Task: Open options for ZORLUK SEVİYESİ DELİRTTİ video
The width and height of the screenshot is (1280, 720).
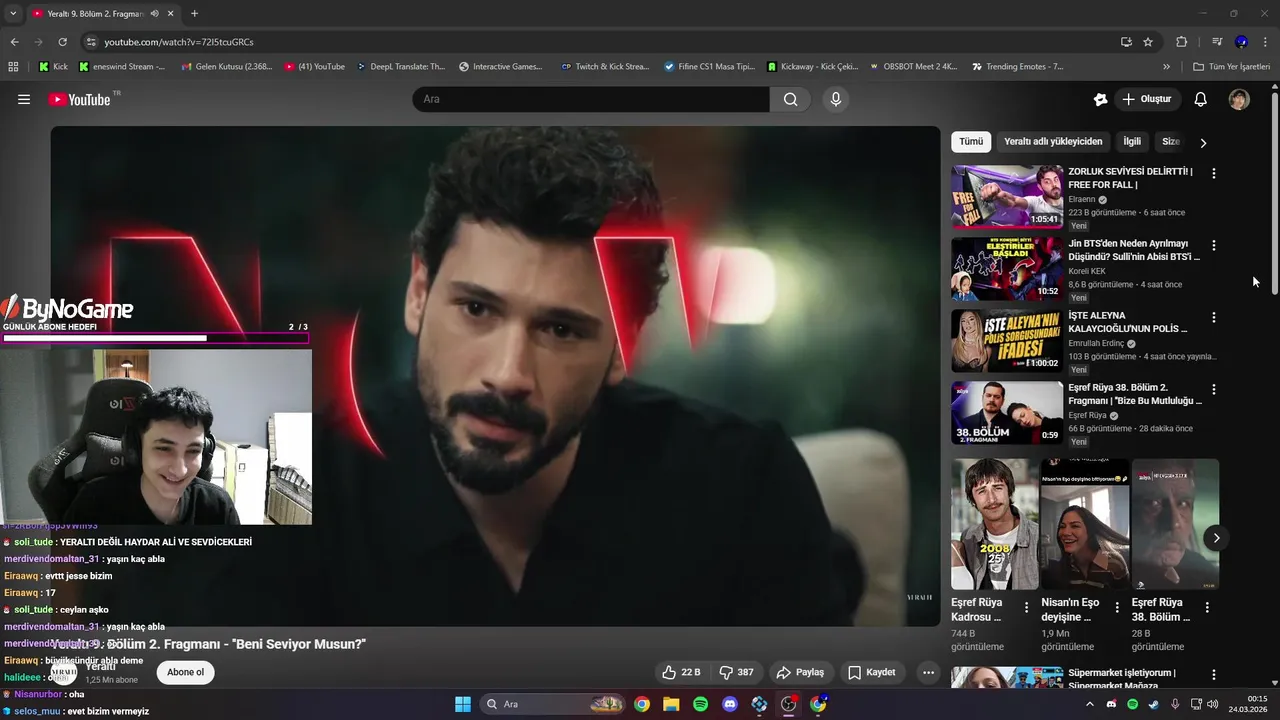Action: point(1214,173)
